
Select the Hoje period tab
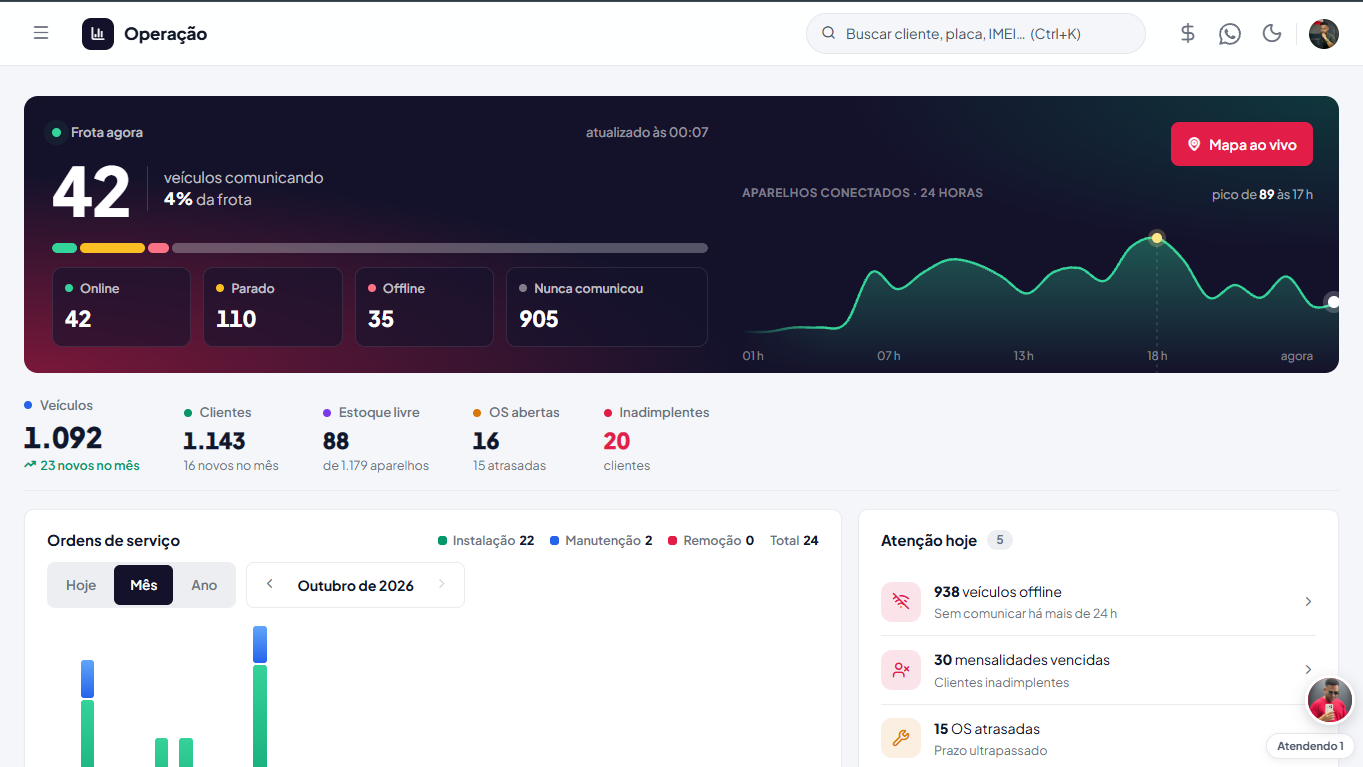click(81, 585)
